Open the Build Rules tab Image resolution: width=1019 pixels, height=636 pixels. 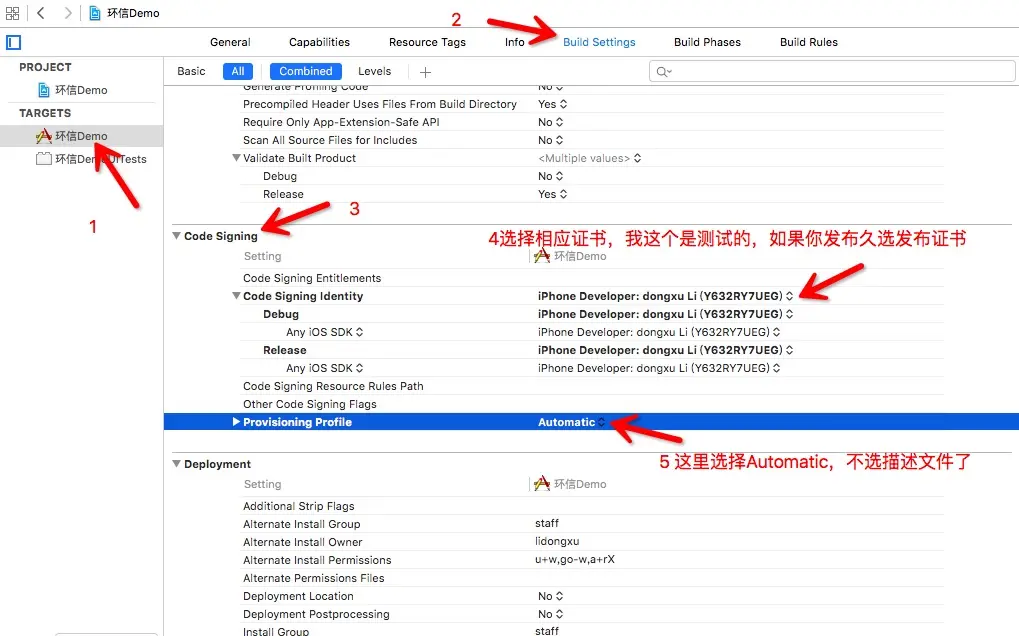[808, 42]
